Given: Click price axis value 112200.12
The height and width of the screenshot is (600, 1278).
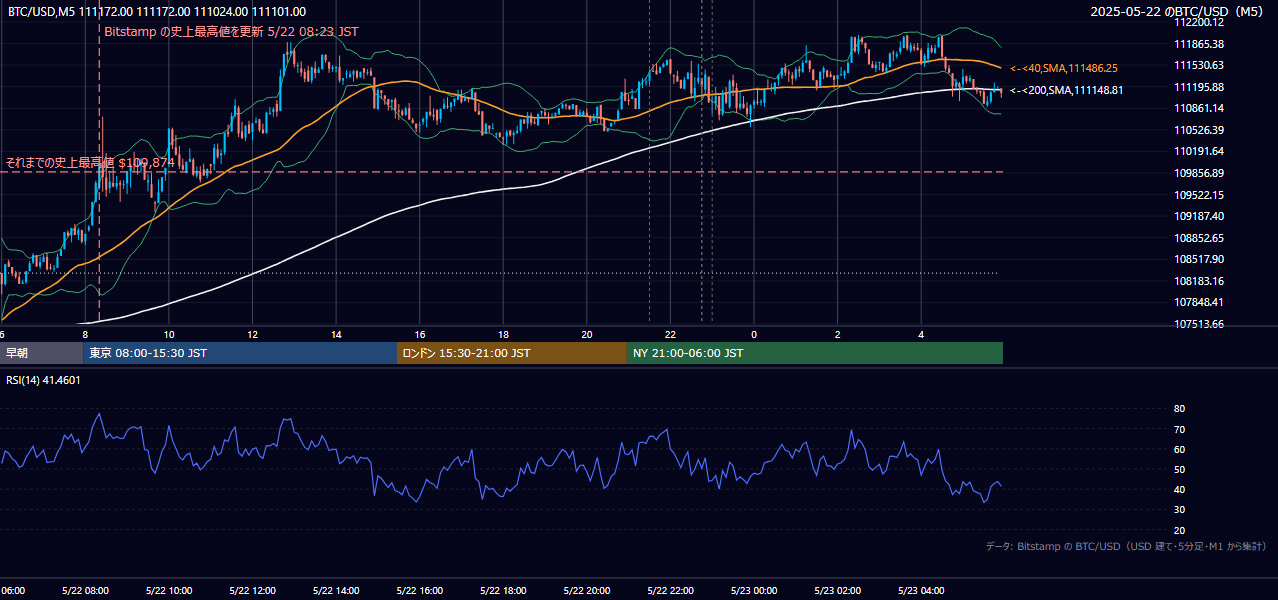Looking at the screenshot, I should tap(1200, 22).
